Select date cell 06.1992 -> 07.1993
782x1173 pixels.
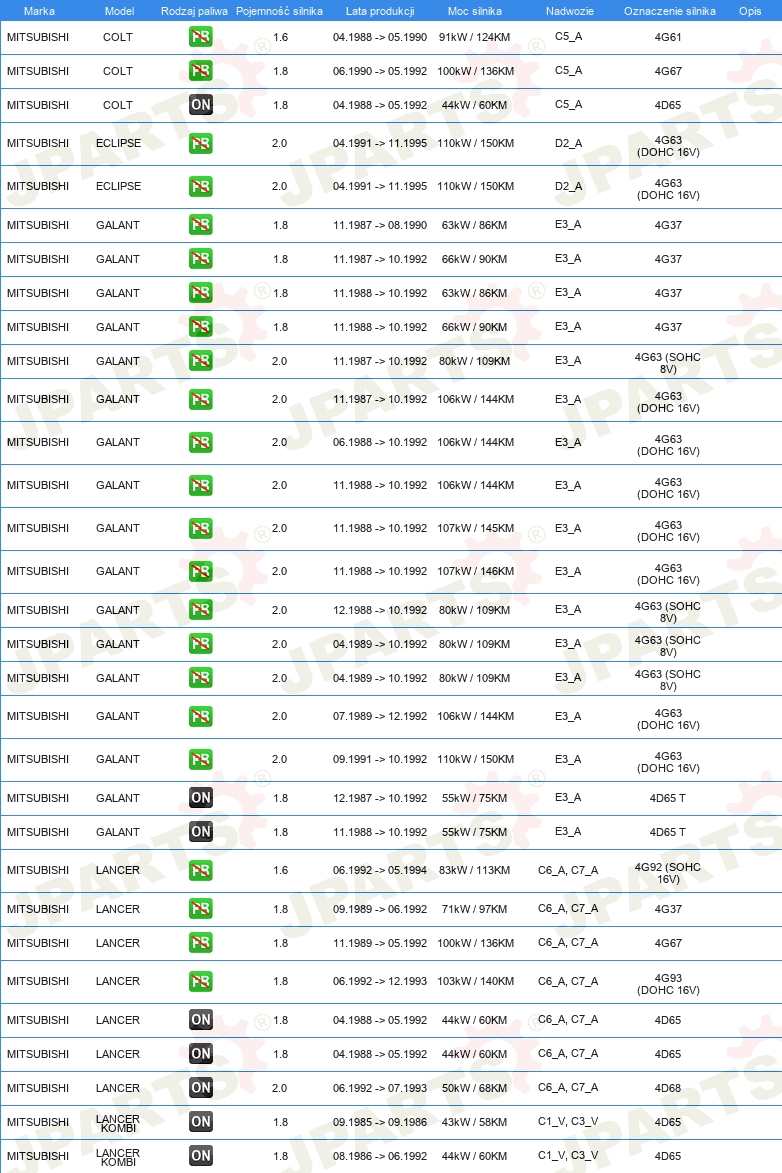pyautogui.click(x=380, y=1088)
